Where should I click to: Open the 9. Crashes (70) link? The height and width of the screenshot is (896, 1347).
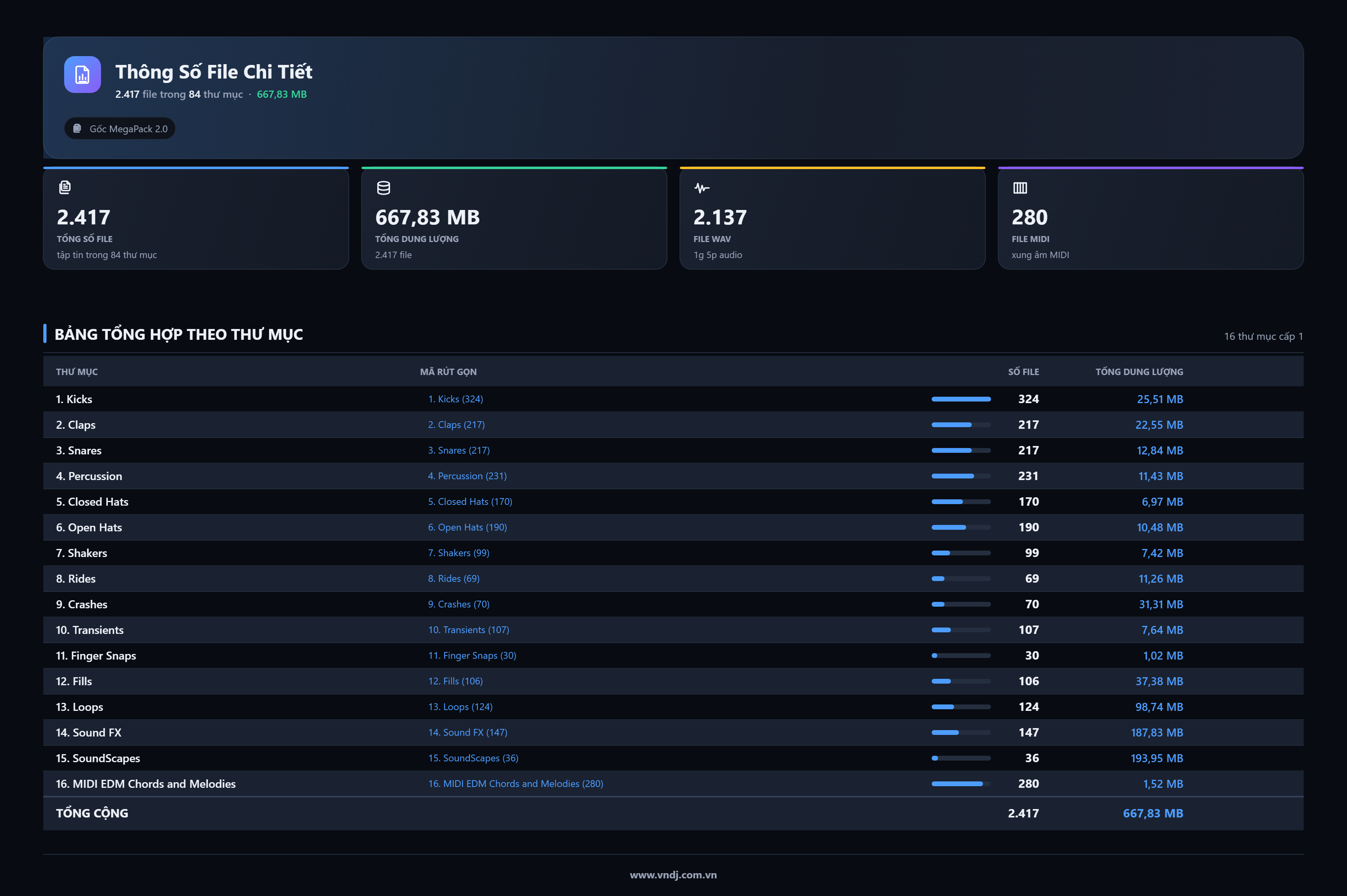459,605
